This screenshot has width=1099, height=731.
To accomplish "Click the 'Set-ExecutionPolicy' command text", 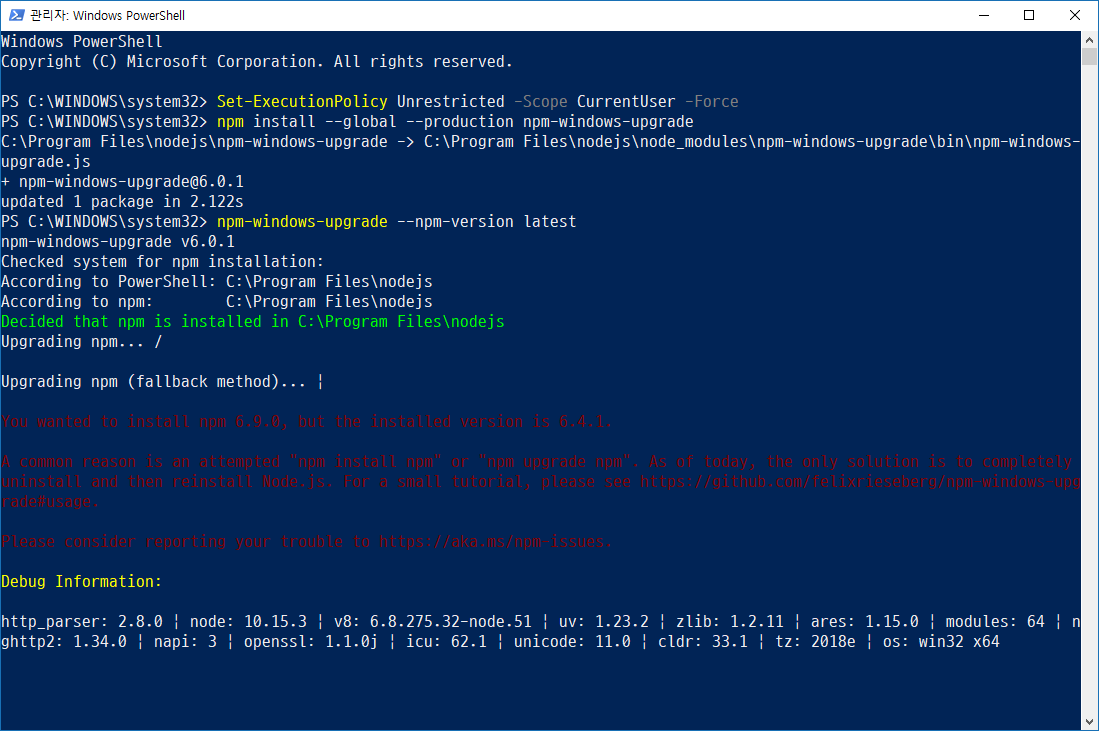I will click(302, 102).
